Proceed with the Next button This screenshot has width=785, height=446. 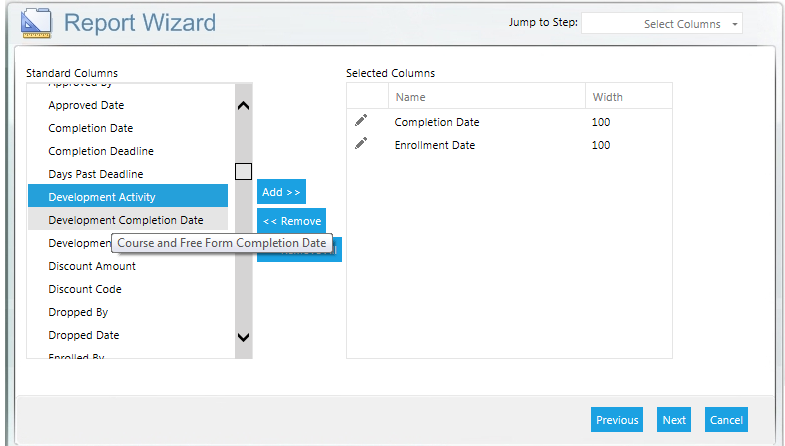point(674,420)
